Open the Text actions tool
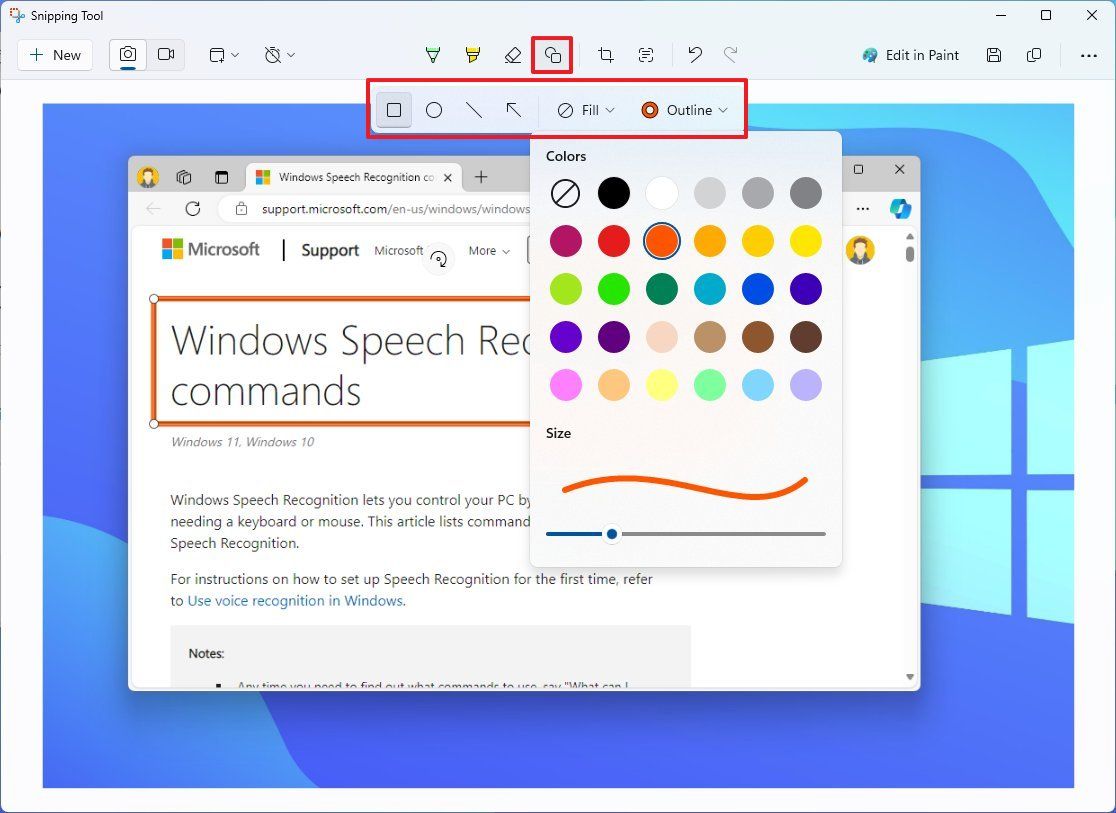 tap(646, 55)
